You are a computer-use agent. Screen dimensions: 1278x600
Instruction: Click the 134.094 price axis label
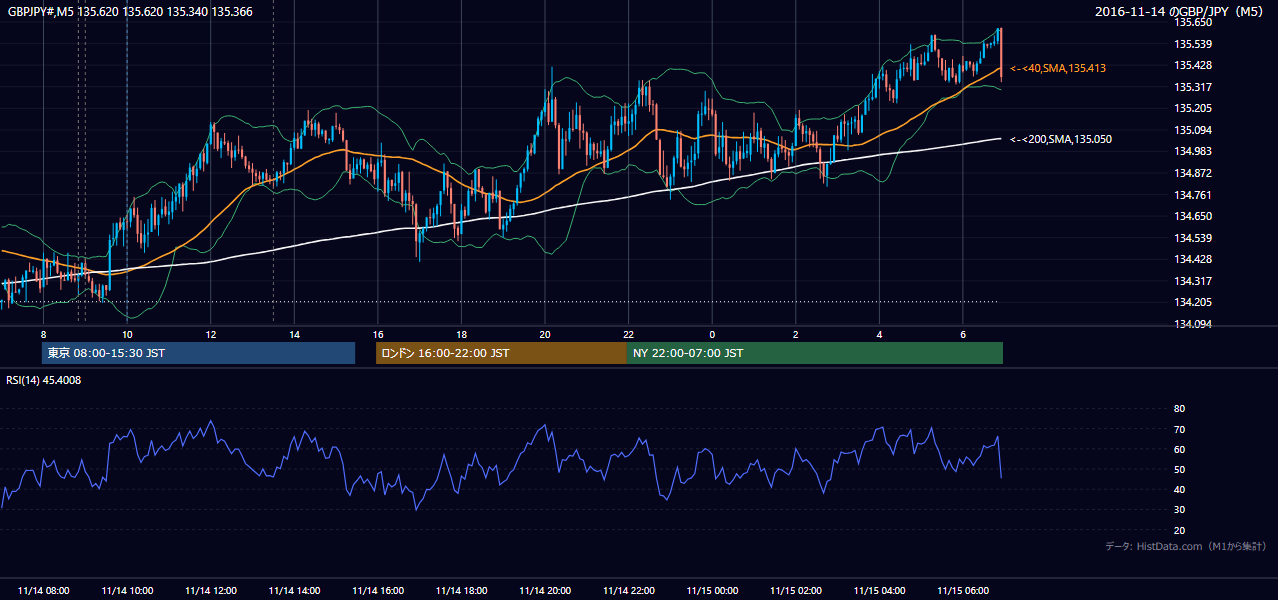point(1192,324)
